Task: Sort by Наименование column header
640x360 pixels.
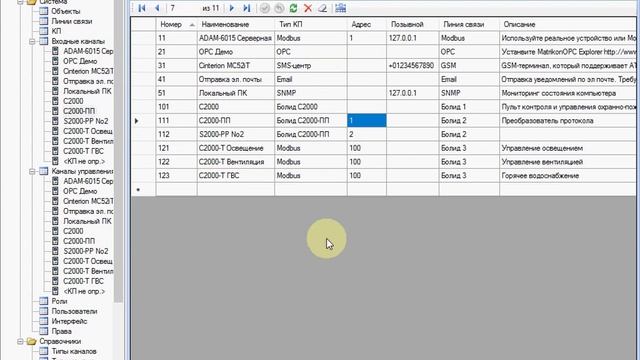Action: [236, 24]
